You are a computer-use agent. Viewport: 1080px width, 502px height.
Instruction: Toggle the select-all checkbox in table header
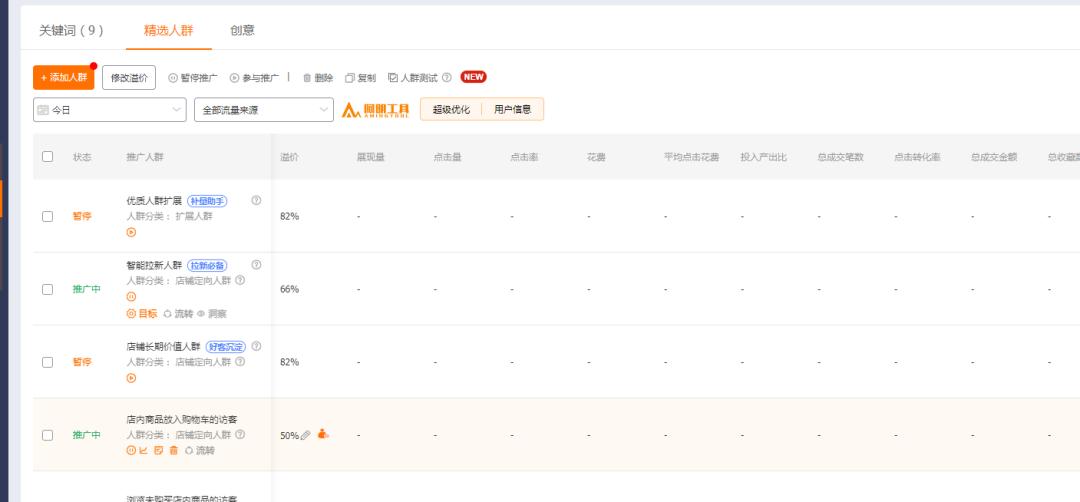coord(47,157)
